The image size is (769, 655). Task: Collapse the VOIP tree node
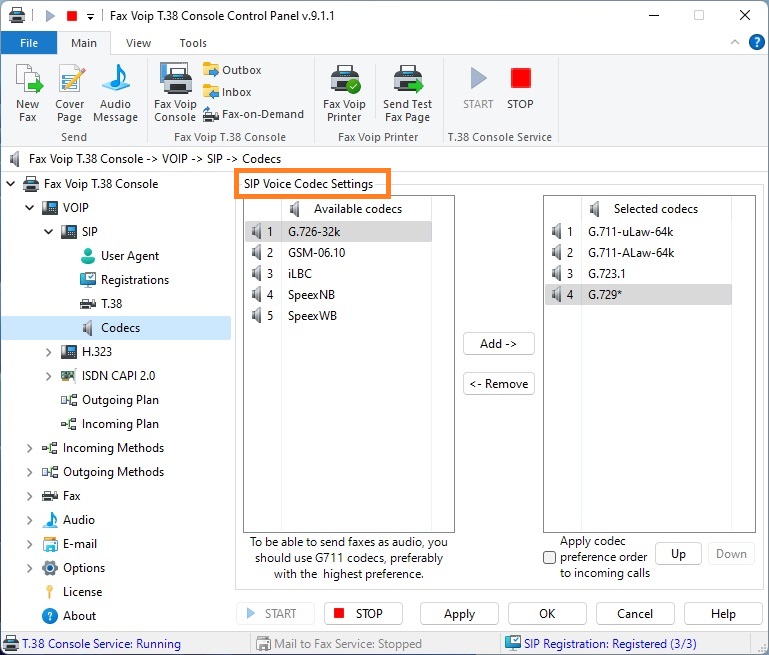(x=30, y=208)
